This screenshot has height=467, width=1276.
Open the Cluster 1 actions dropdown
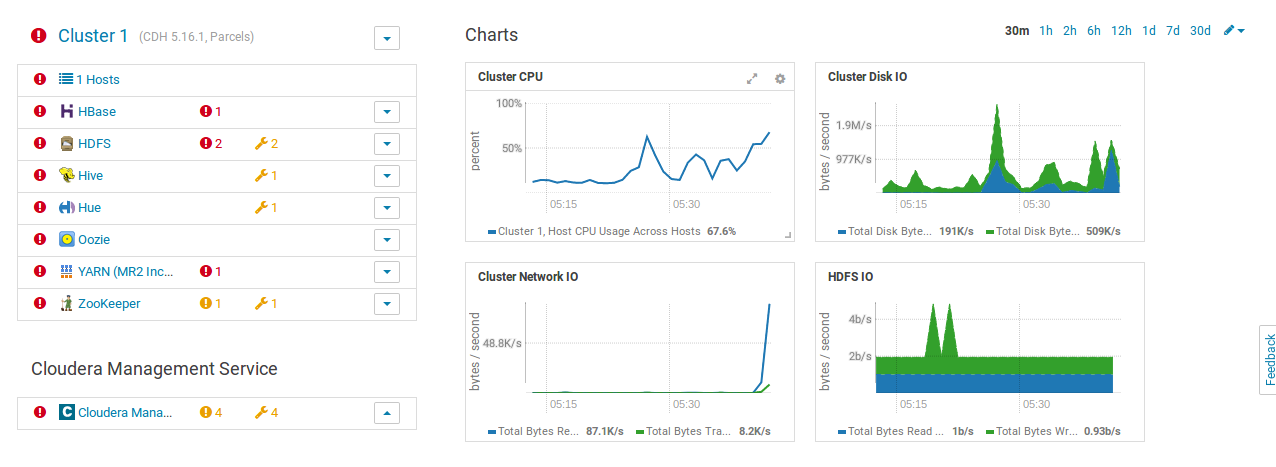click(x=387, y=38)
